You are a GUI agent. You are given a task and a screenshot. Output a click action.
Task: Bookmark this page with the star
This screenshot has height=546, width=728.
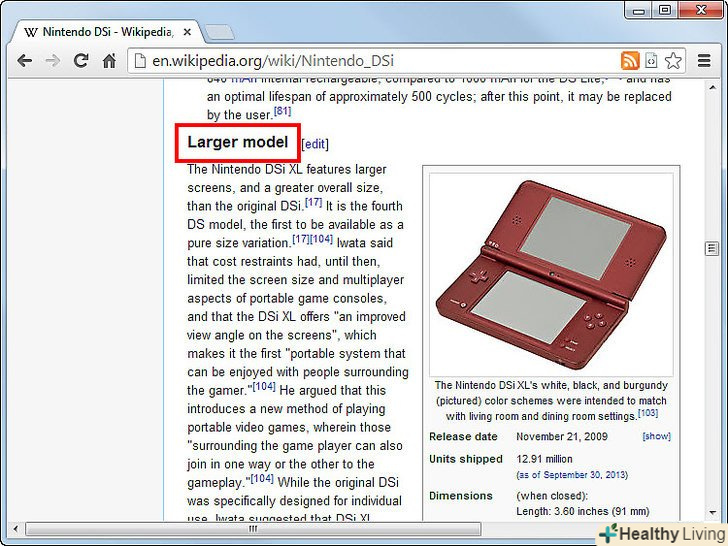pyautogui.click(x=673, y=61)
